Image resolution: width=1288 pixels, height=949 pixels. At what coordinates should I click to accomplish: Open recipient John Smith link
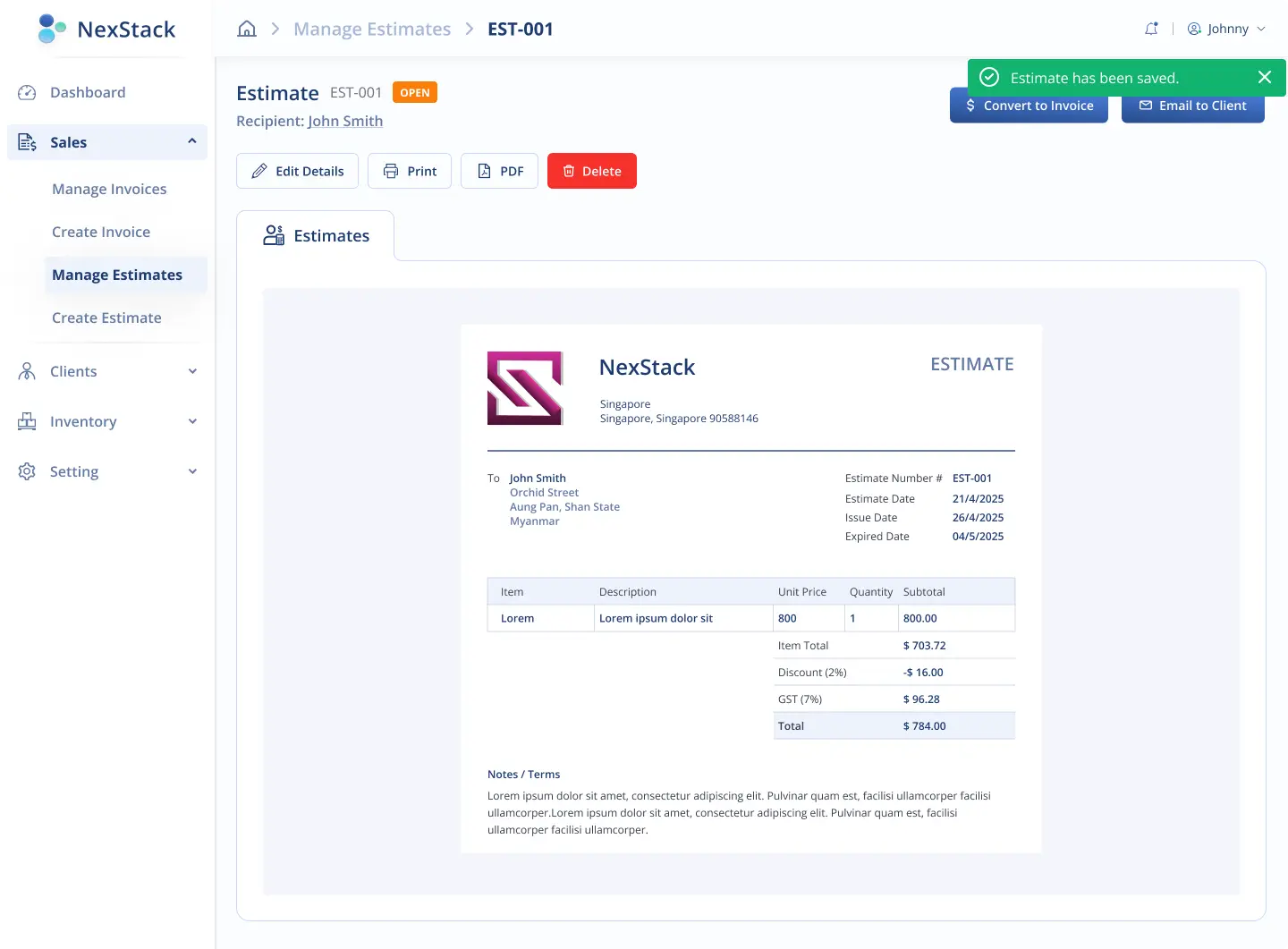coord(345,121)
